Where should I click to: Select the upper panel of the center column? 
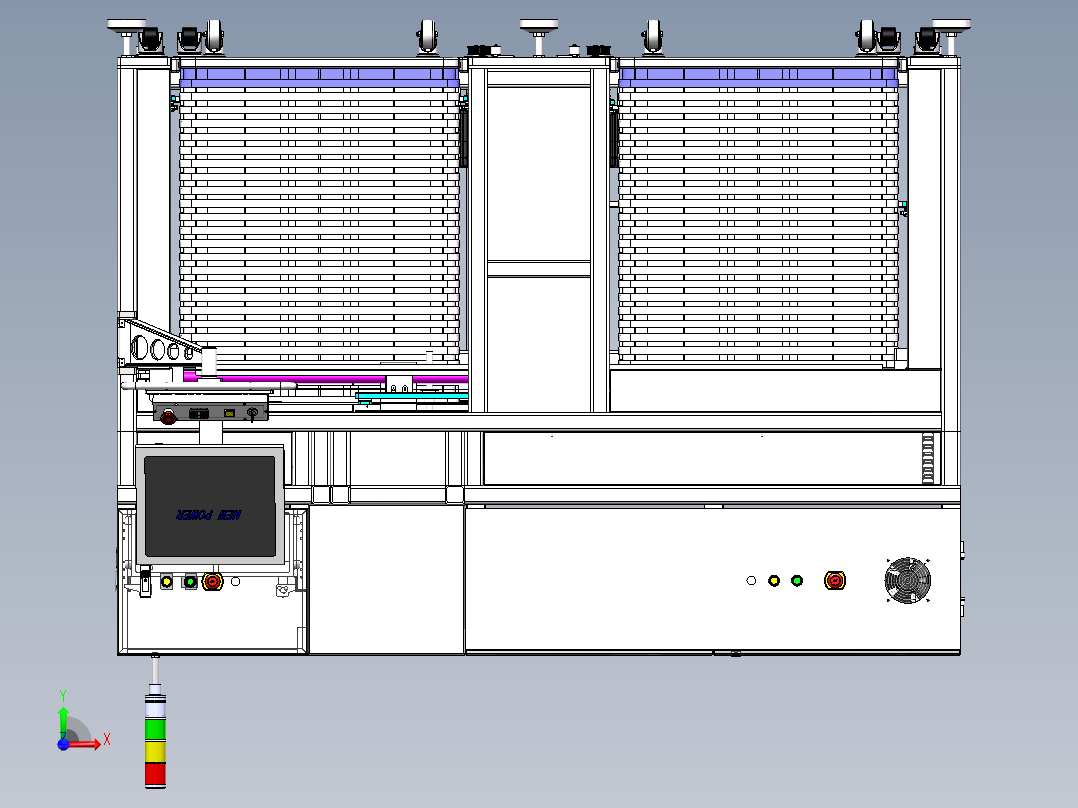tap(539, 173)
